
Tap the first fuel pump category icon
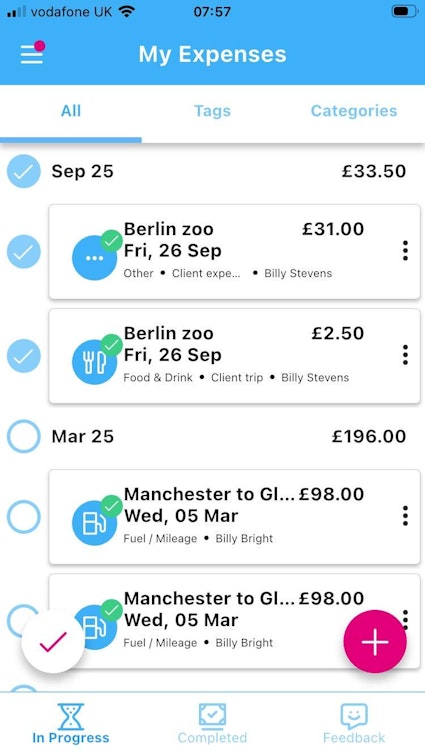click(x=94, y=523)
